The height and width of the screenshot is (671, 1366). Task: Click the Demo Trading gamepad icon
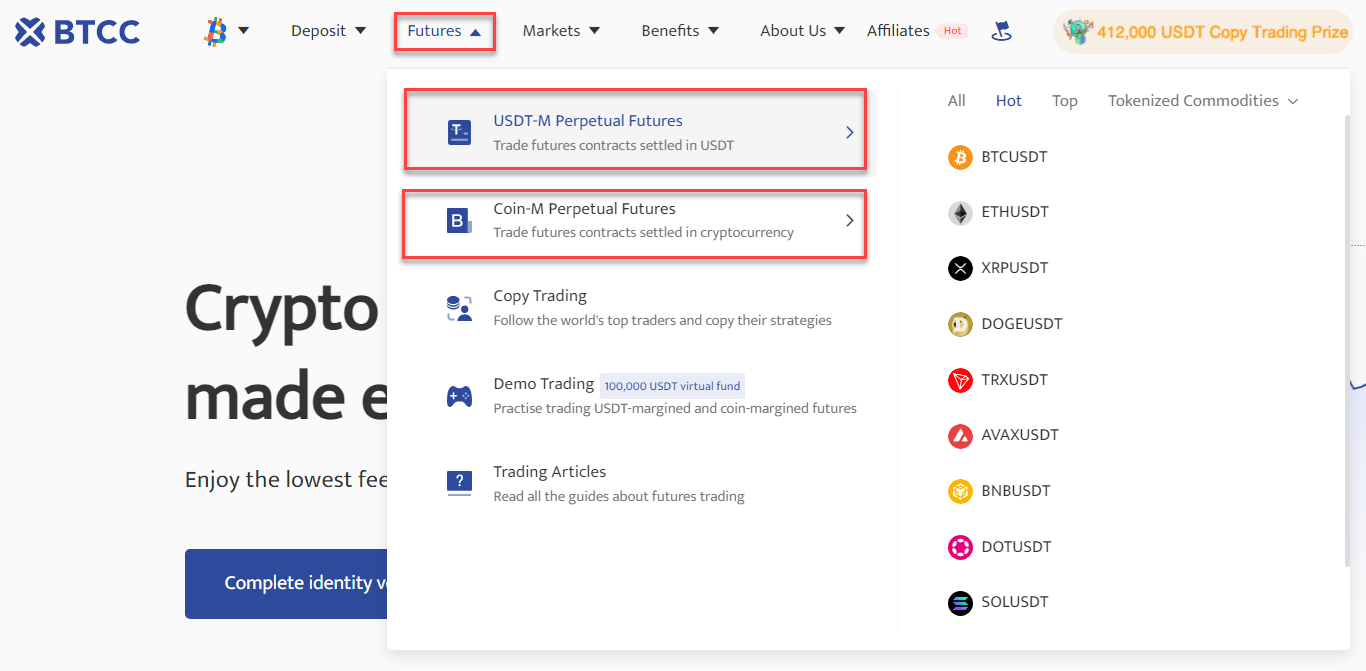pos(459,396)
